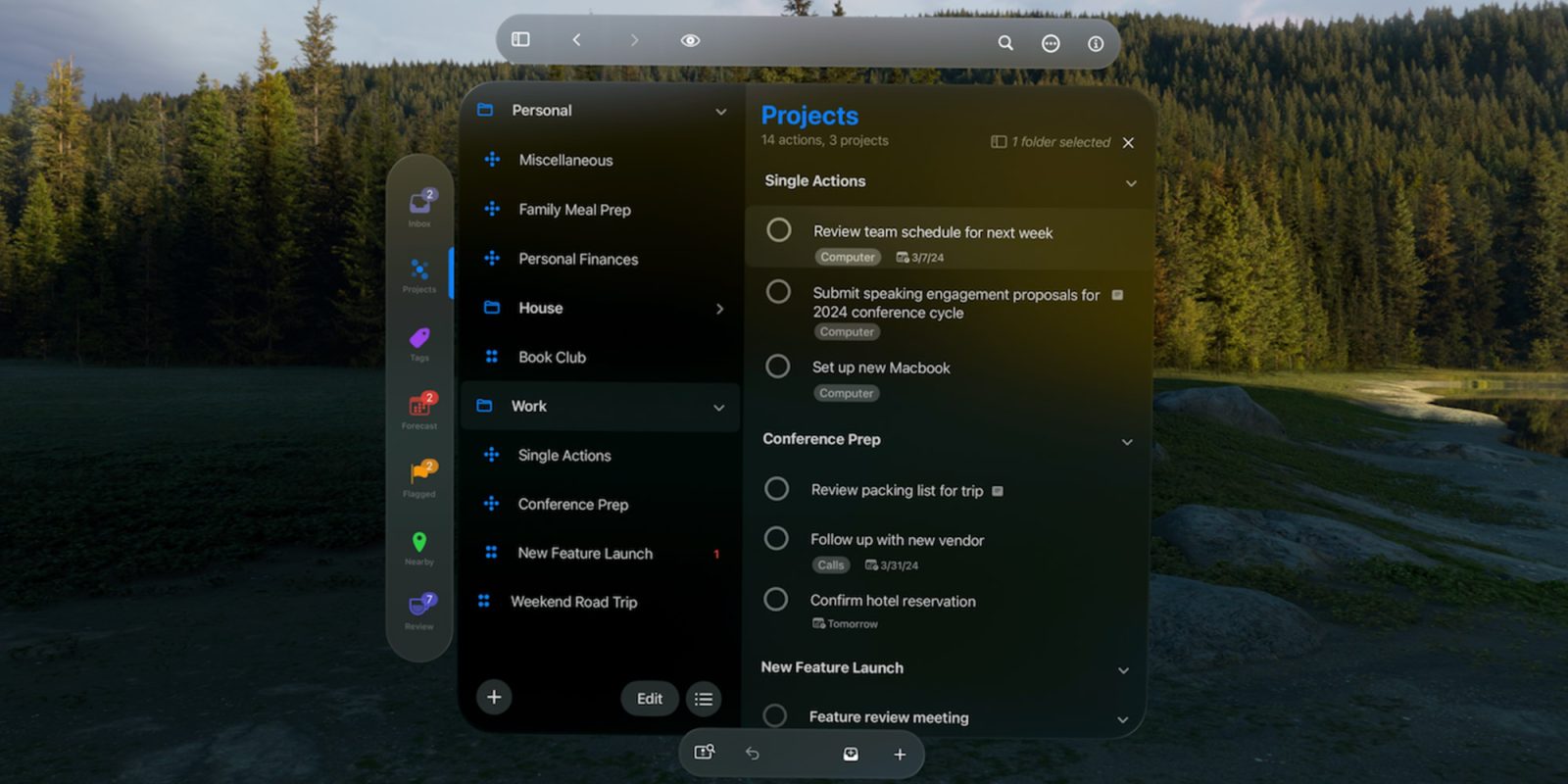This screenshot has height=784, width=1568.
Task: Open the more options ellipsis icon
Action: pyautogui.click(x=1051, y=43)
